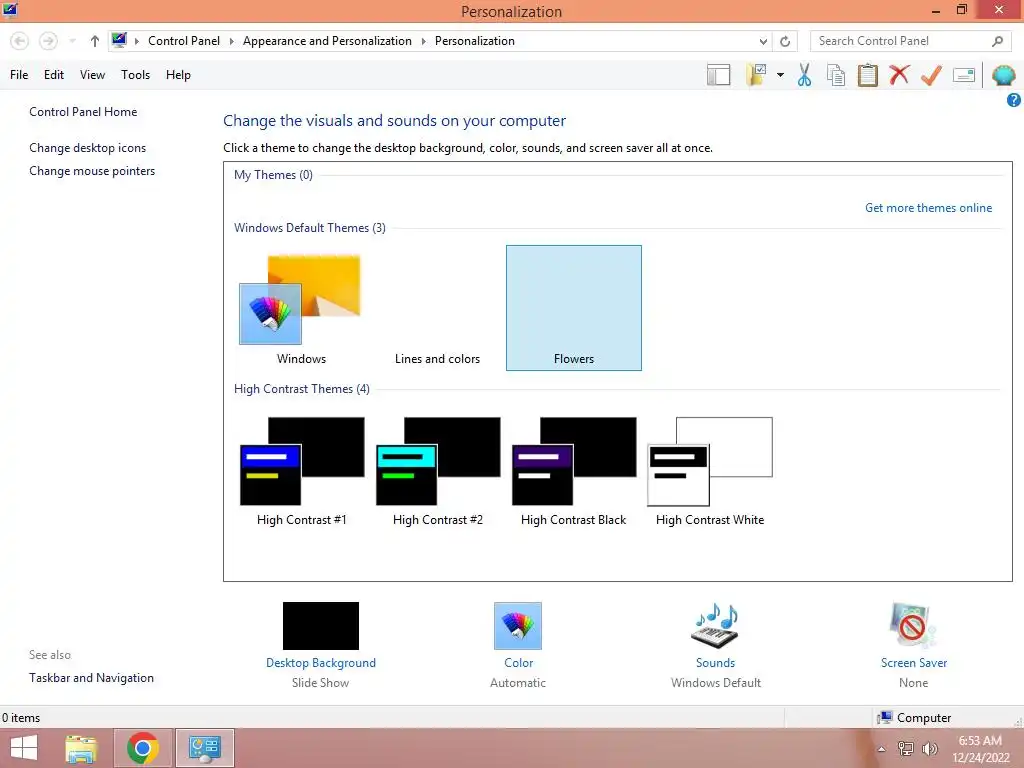1024x768 pixels.
Task: Expand chevron after Appearance and Personalization
Action: click(423, 41)
